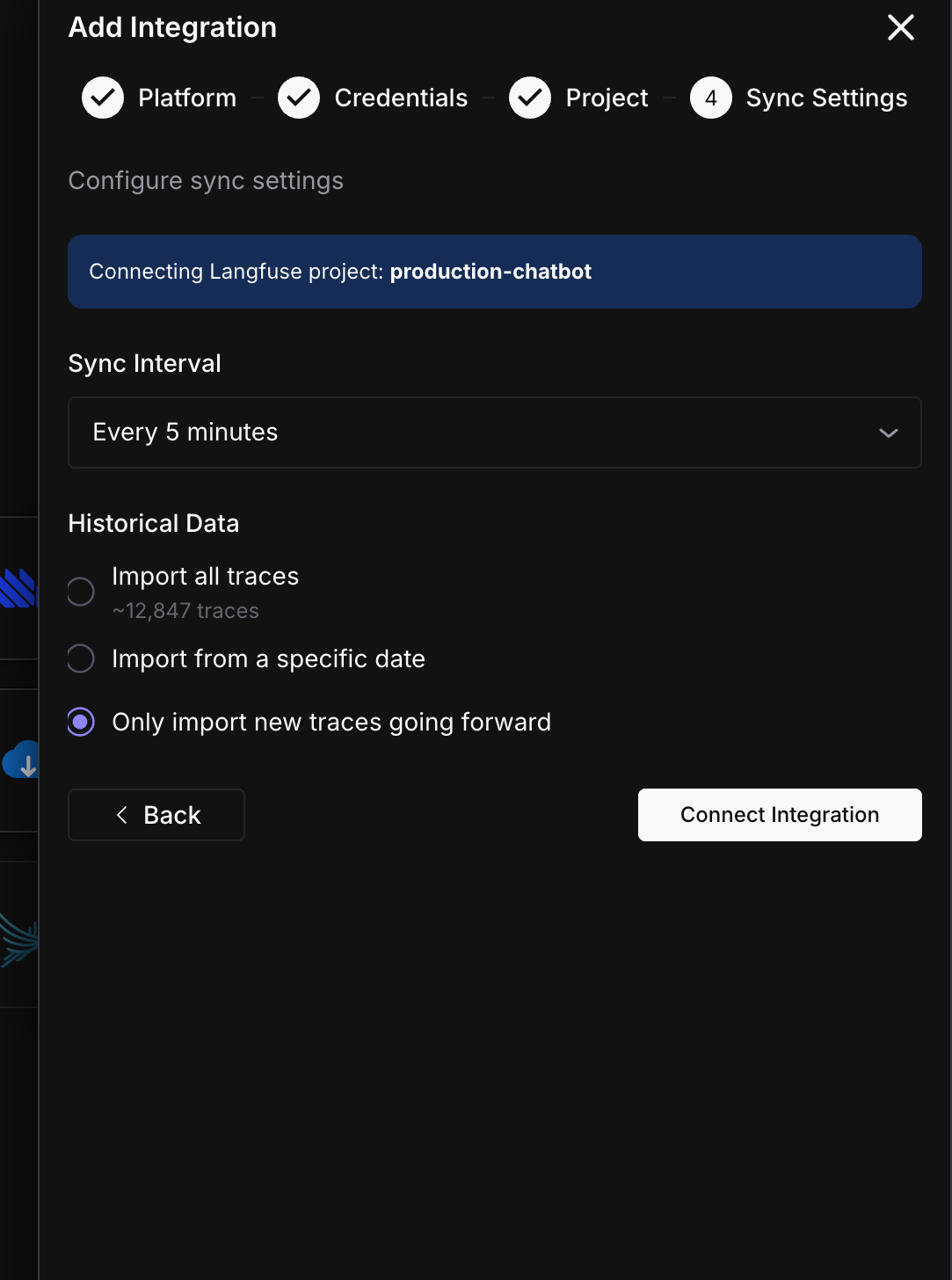Expand sync interval options using the chevron arrow
Image resolution: width=952 pixels, height=1280 pixels.
pos(889,433)
